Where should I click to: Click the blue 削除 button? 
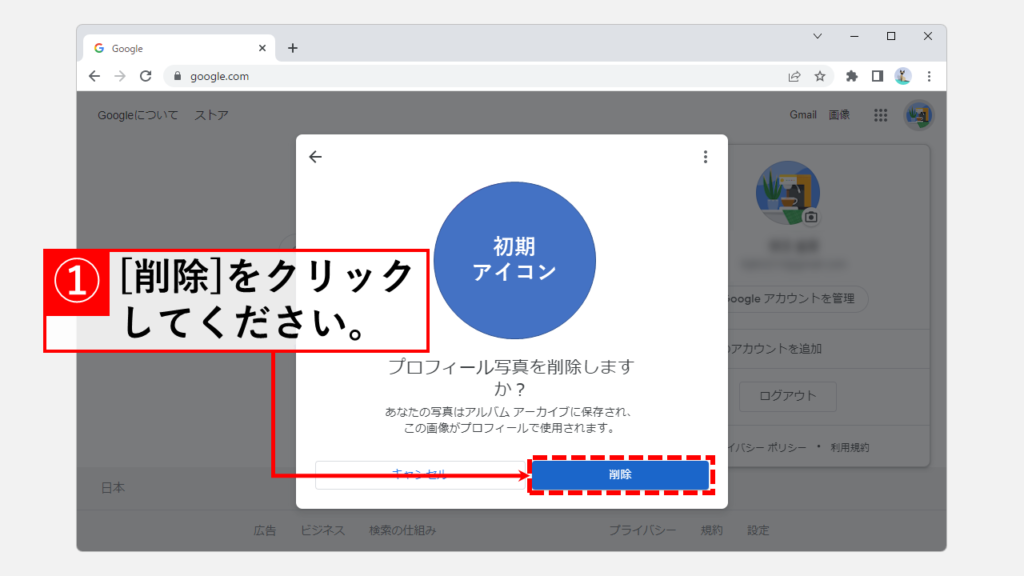pyautogui.click(x=620, y=475)
